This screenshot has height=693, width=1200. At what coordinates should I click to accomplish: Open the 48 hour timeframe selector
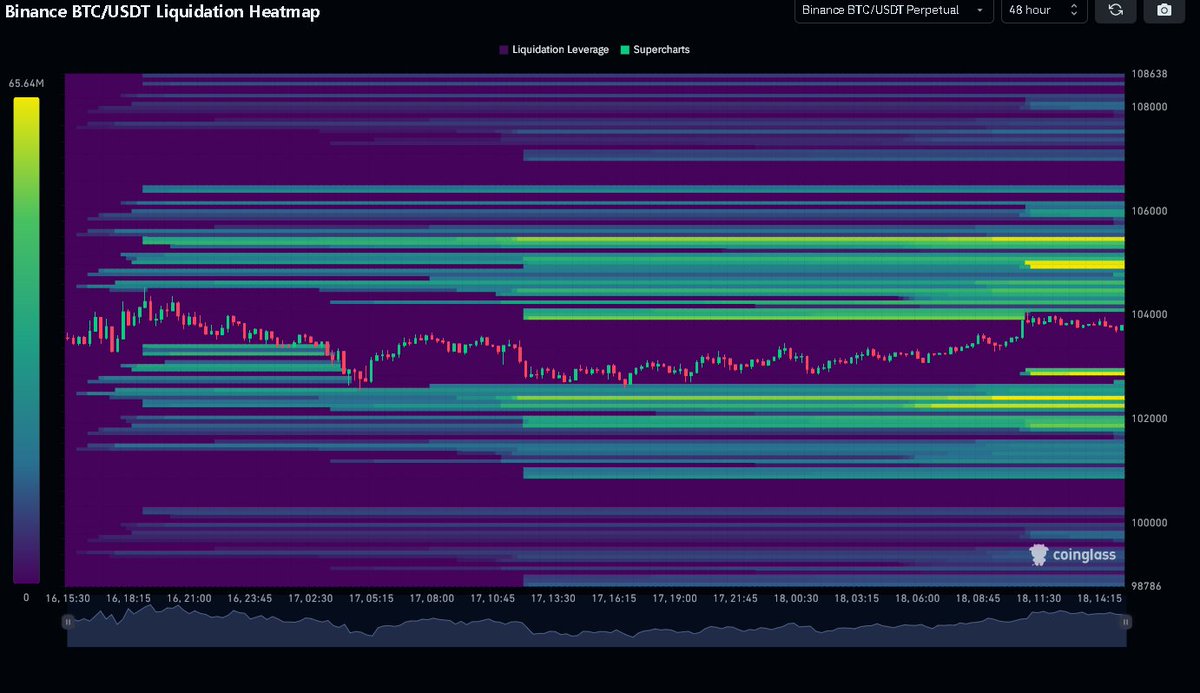(1044, 10)
